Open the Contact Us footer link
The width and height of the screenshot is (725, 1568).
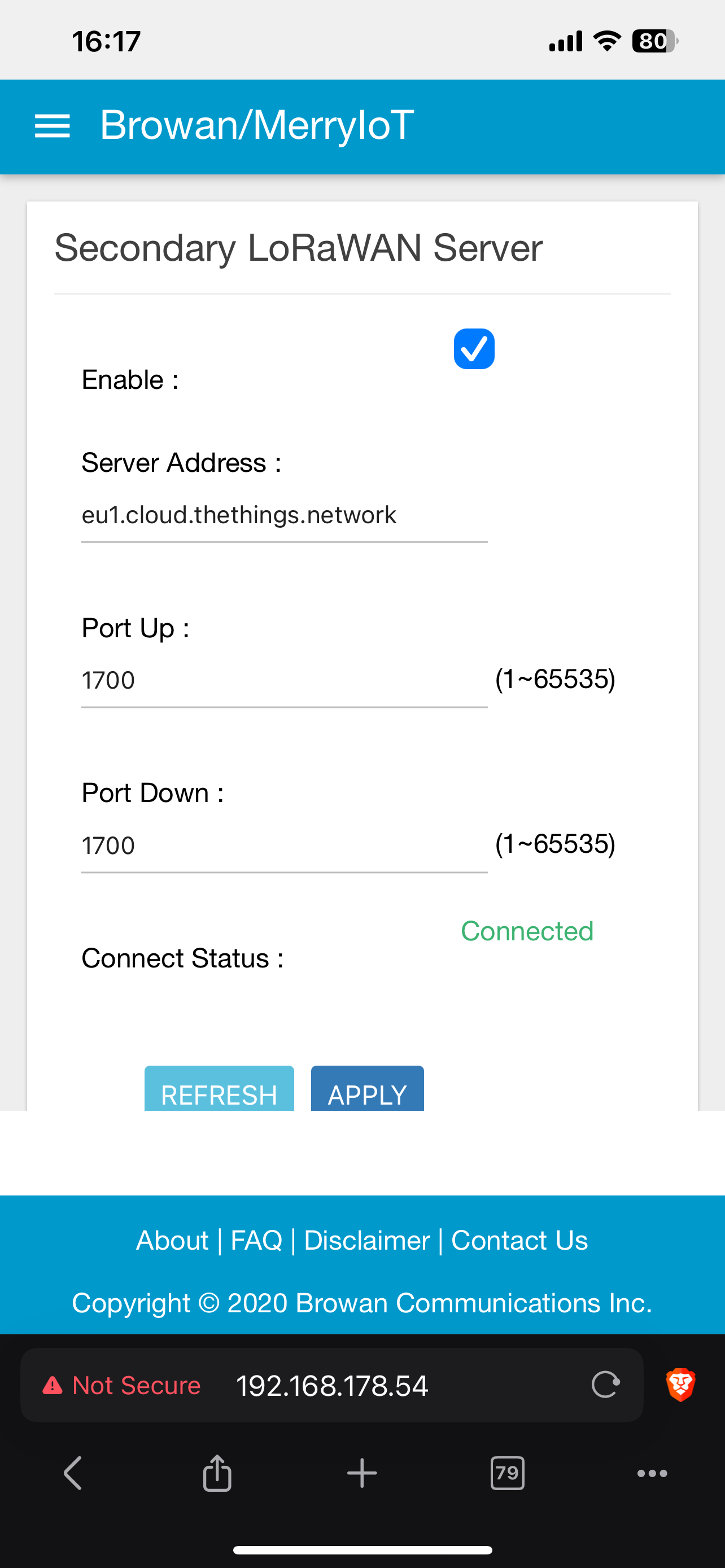click(x=519, y=1241)
